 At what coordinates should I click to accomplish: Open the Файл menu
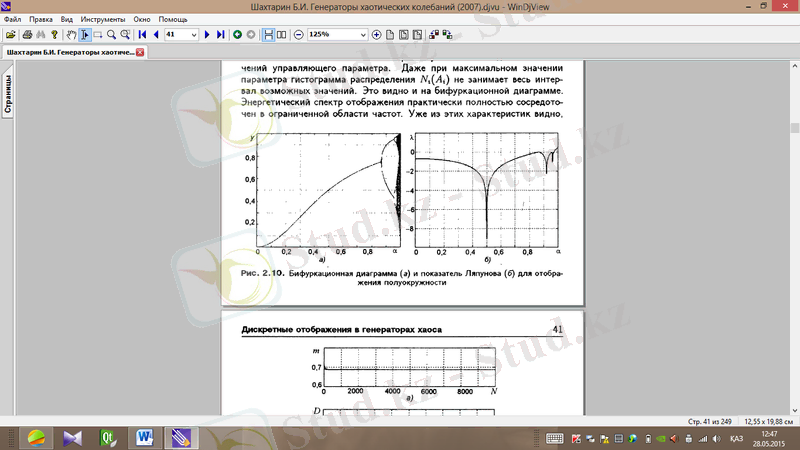pos(12,19)
